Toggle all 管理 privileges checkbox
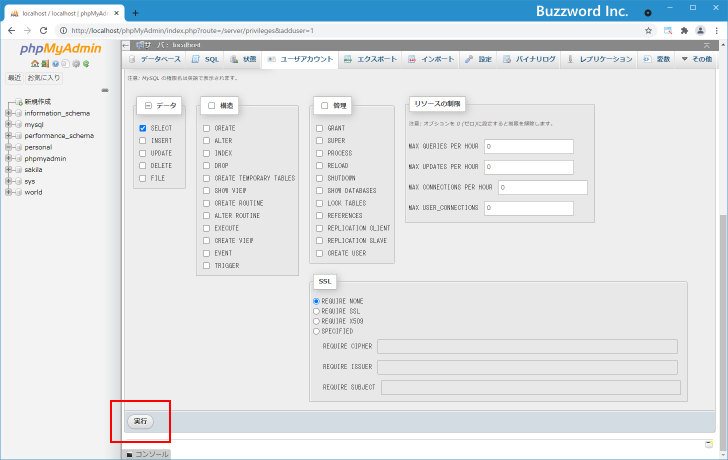Viewport: 728px width, 460px height. (325, 106)
